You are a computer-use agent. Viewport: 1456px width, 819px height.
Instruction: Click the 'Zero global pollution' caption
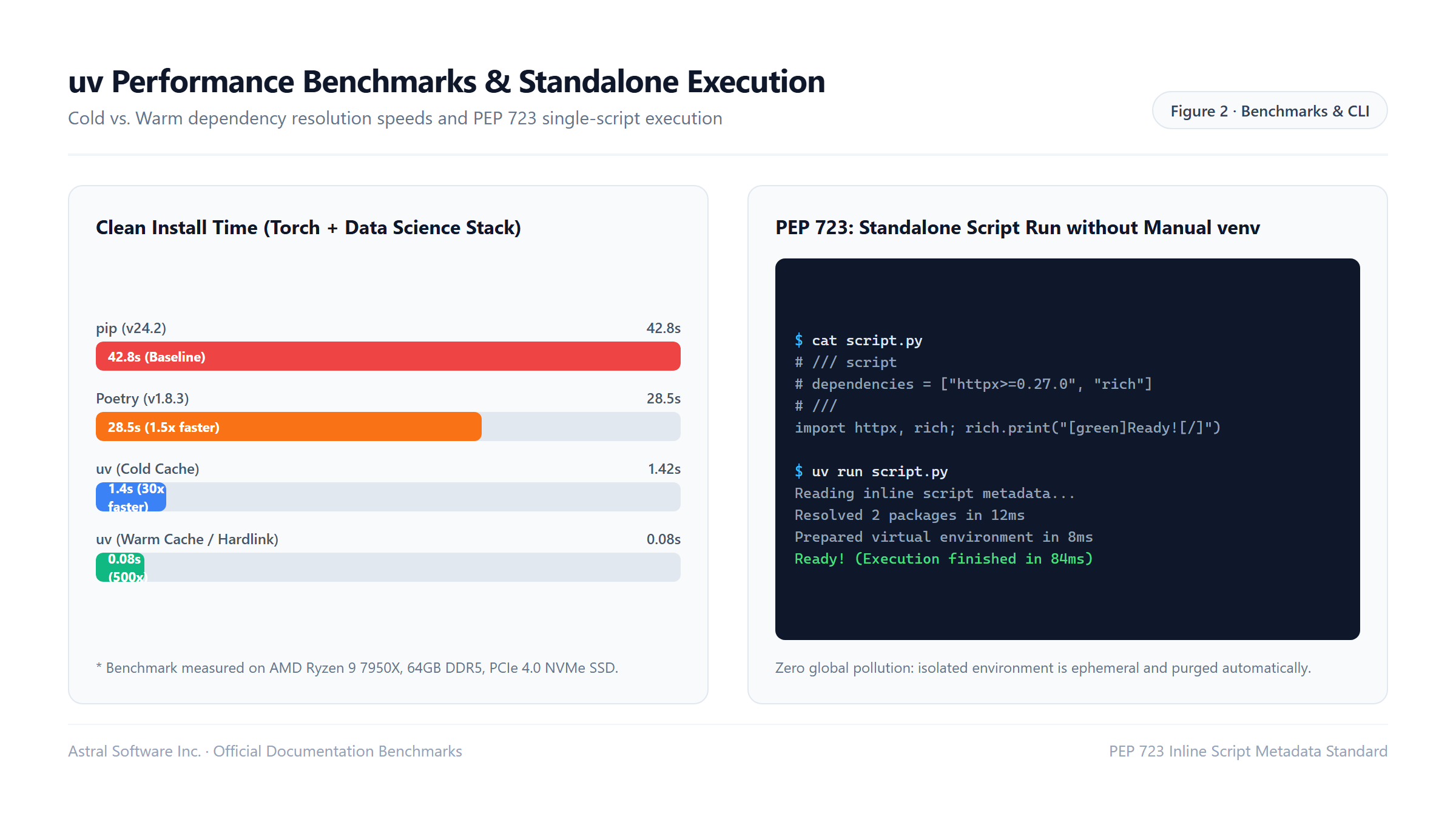tap(1043, 668)
